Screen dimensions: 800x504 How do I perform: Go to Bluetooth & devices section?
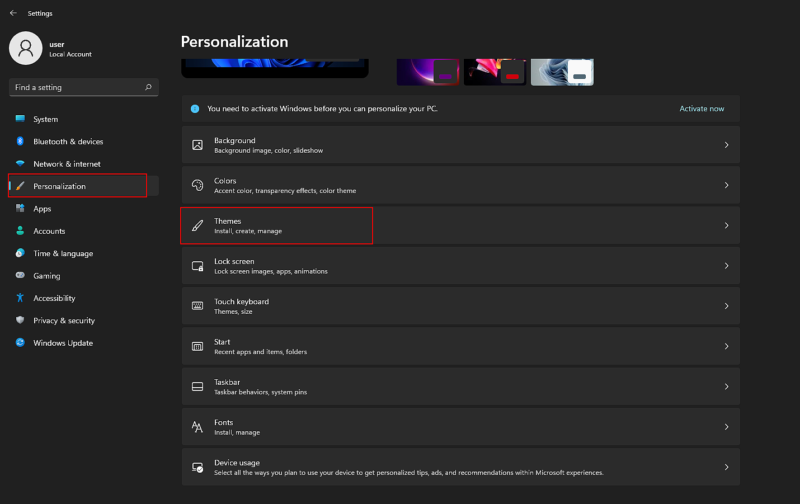[x=84, y=141]
